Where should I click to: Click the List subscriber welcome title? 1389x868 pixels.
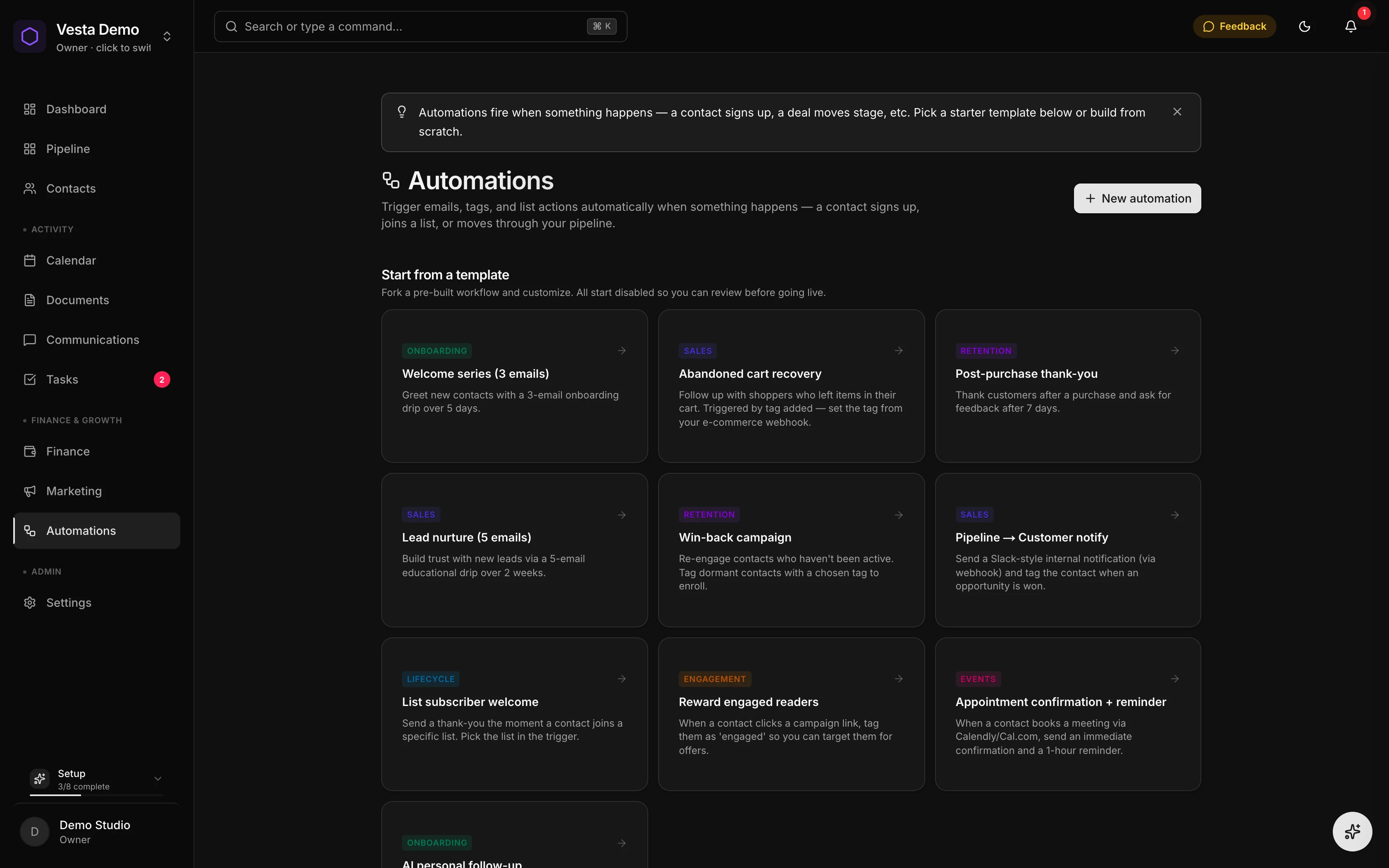click(470, 701)
